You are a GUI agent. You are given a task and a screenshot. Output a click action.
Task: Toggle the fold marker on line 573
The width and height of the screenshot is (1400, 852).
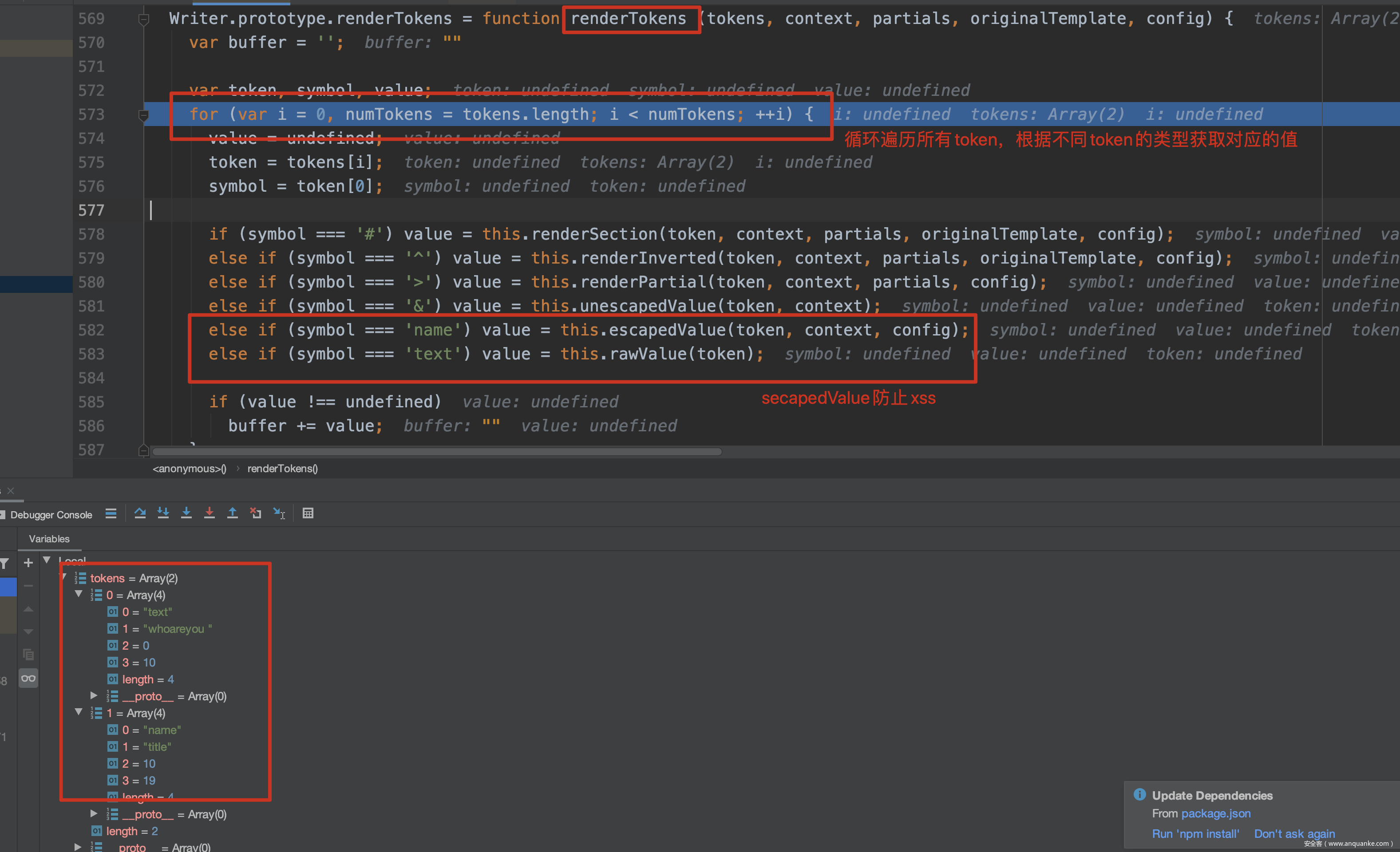pyautogui.click(x=144, y=115)
